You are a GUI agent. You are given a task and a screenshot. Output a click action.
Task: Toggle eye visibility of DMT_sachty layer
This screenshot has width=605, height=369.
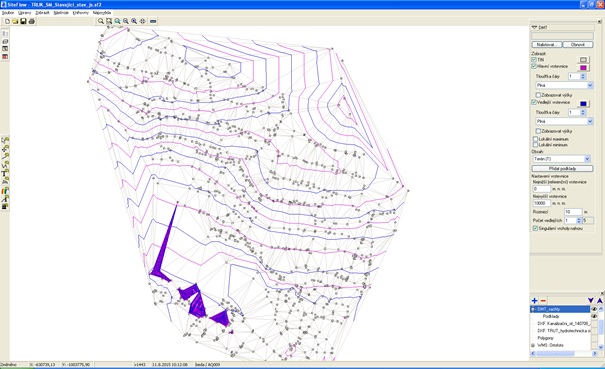click(x=594, y=309)
